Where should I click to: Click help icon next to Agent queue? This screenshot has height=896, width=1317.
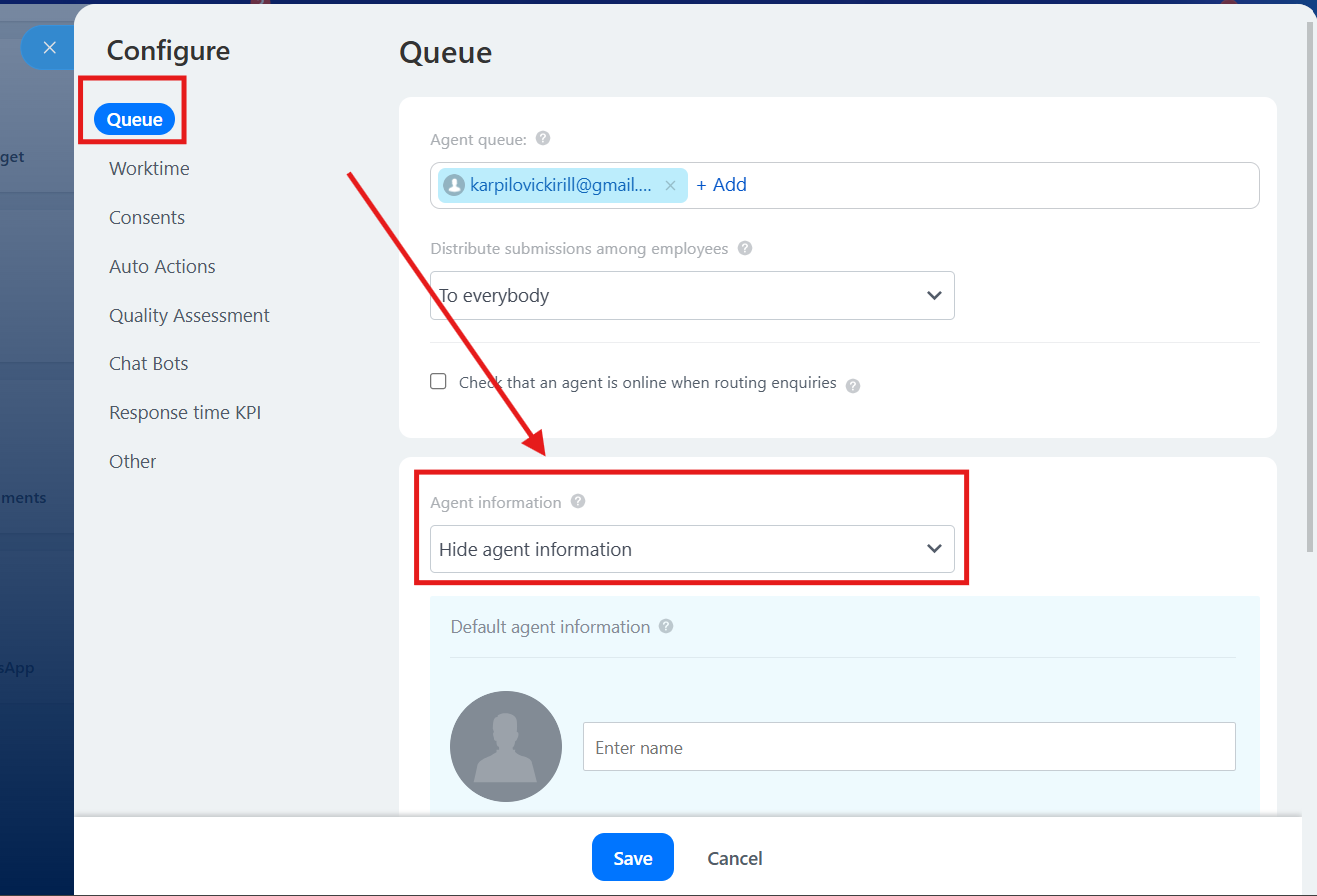[543, 139]
